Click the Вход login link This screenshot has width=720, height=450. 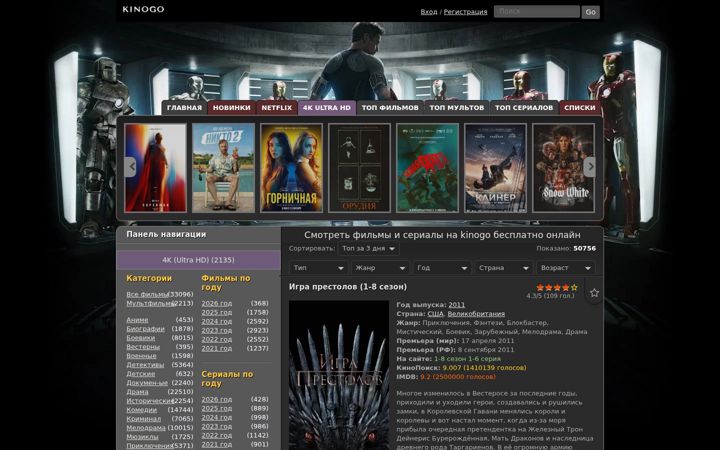pos(428,12)
